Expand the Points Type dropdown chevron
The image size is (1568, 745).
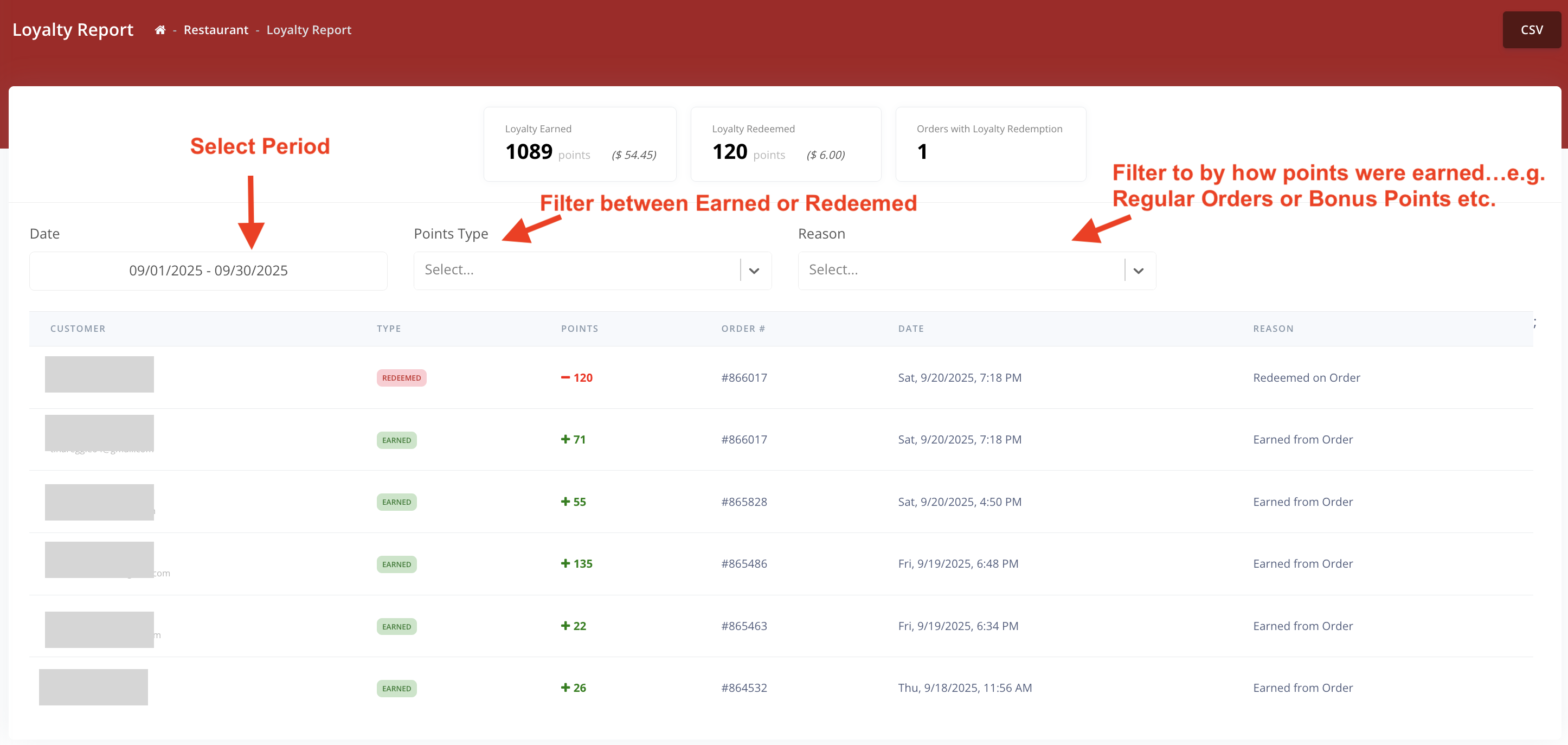pyautogui.click(x=754, y=271)
